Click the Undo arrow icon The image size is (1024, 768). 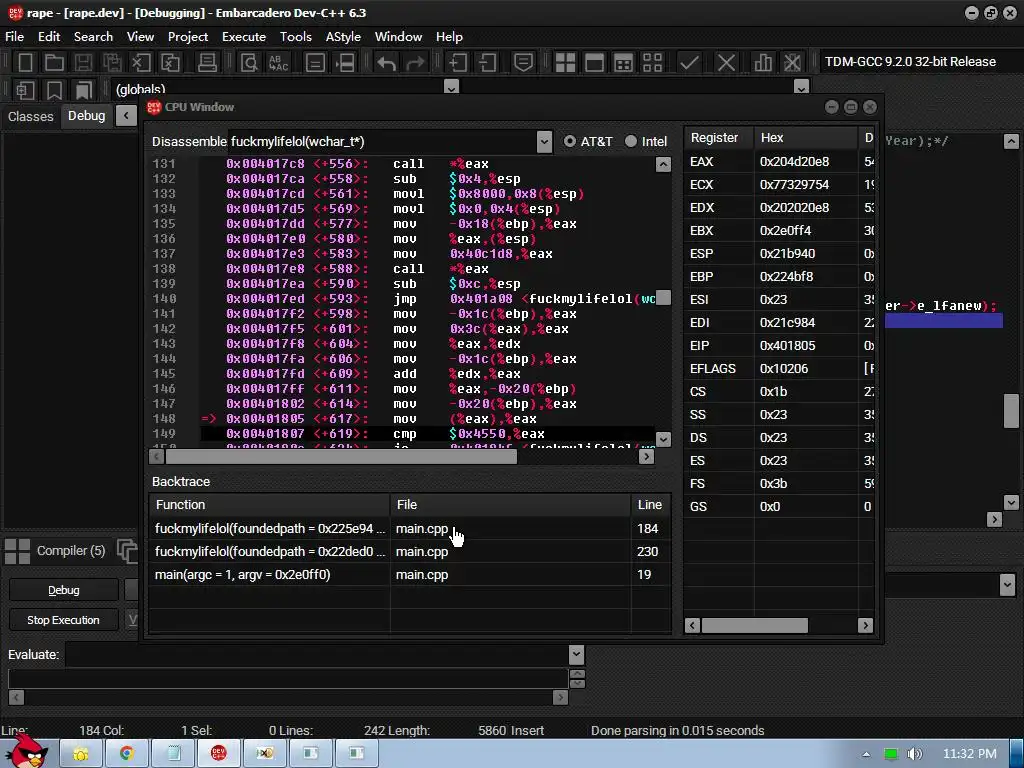pyautogui.click(x=386, y=62)
